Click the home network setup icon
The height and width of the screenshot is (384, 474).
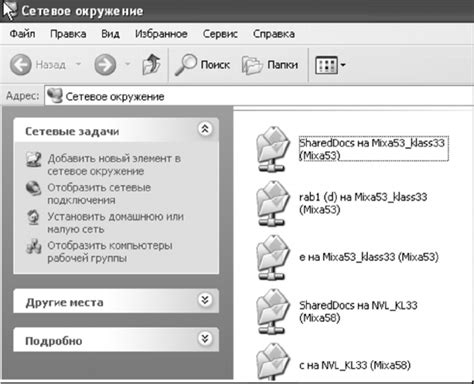34,217
